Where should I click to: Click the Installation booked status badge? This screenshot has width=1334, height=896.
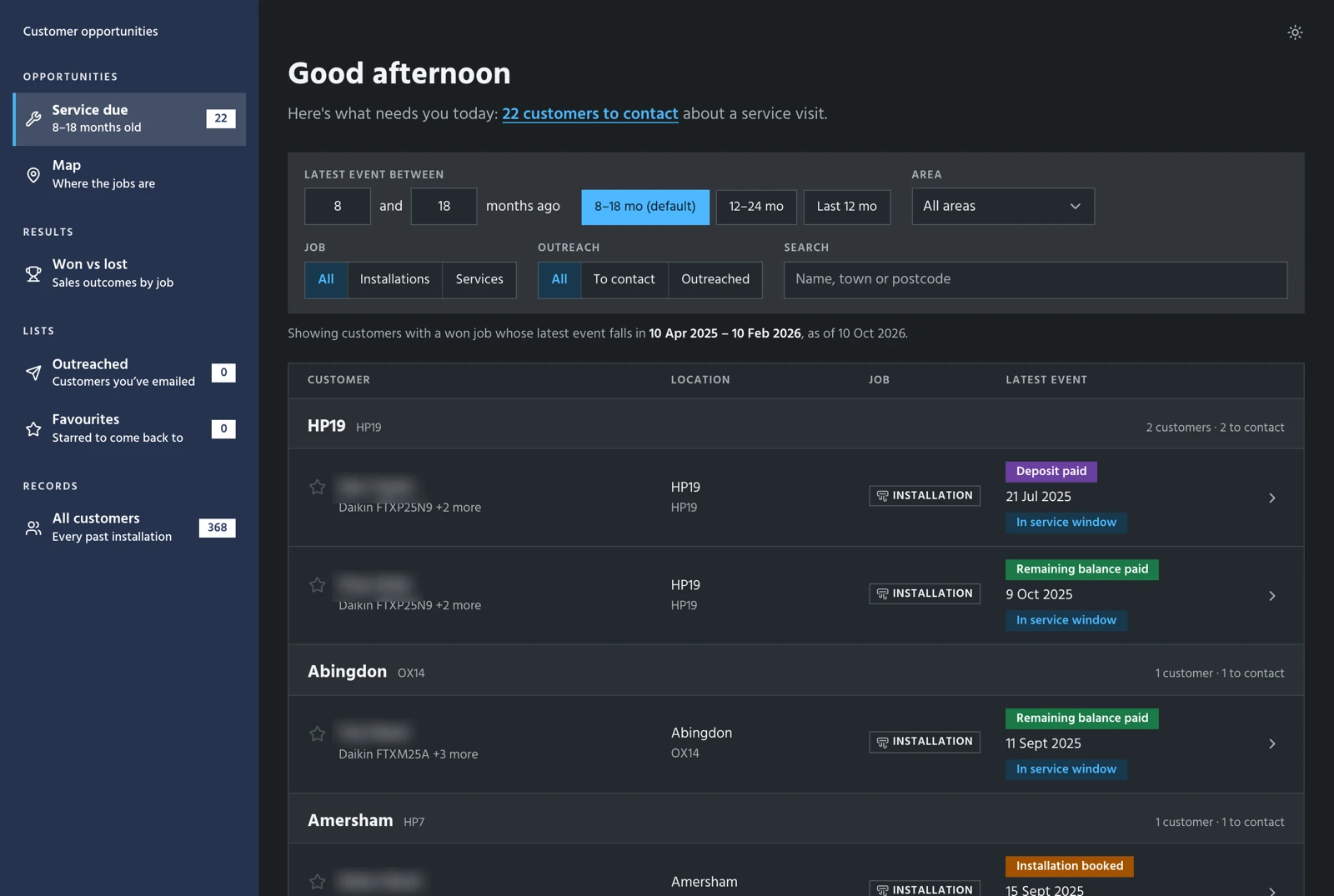(1070, 866)
